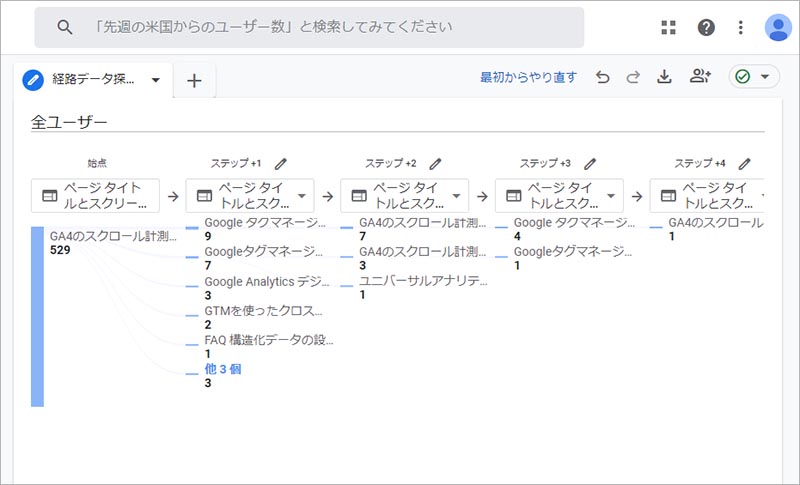The image size is (800, 485).
Task: Open the help question mark icon
Action: click(x=706, y=28)
